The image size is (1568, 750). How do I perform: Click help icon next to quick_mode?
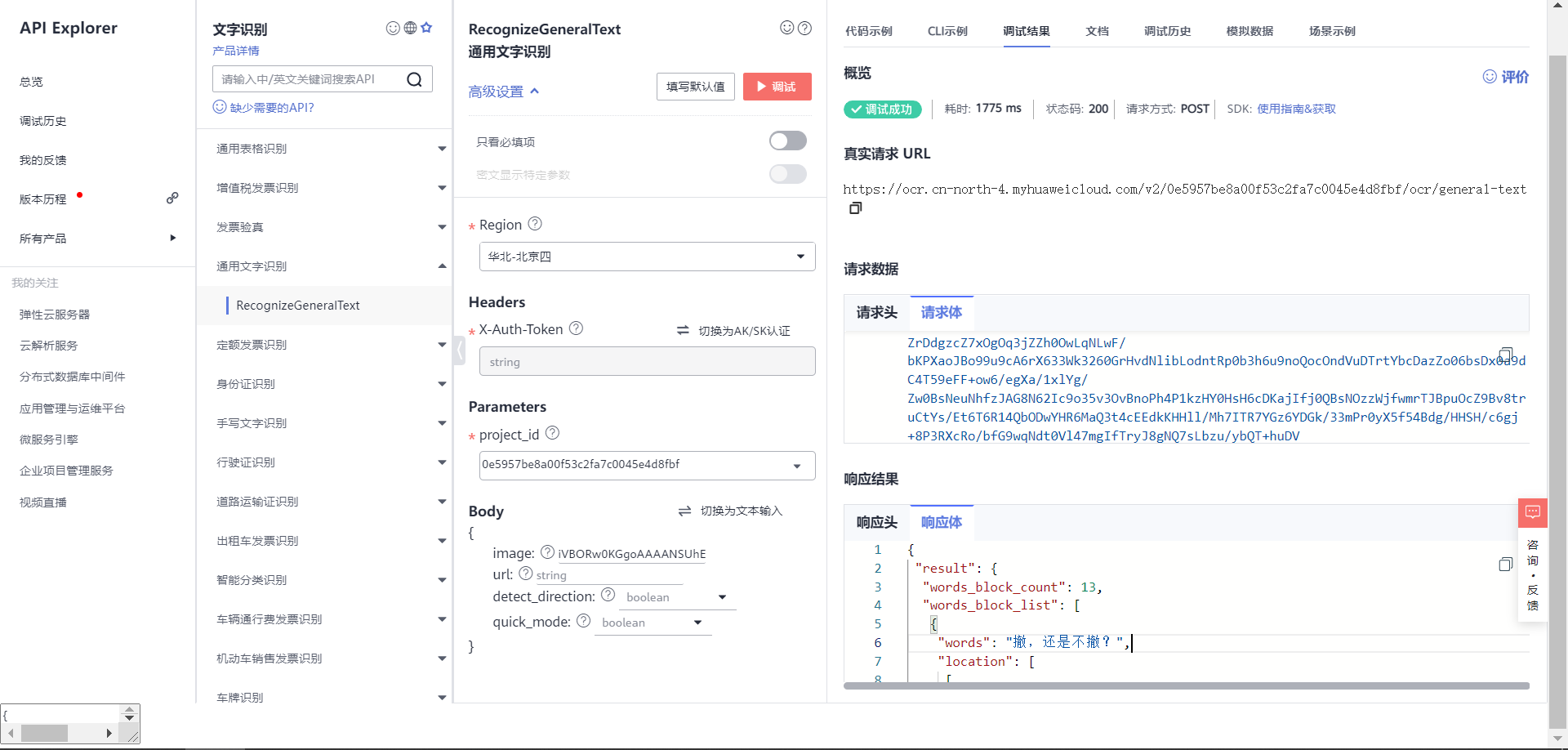pos(583,620)
